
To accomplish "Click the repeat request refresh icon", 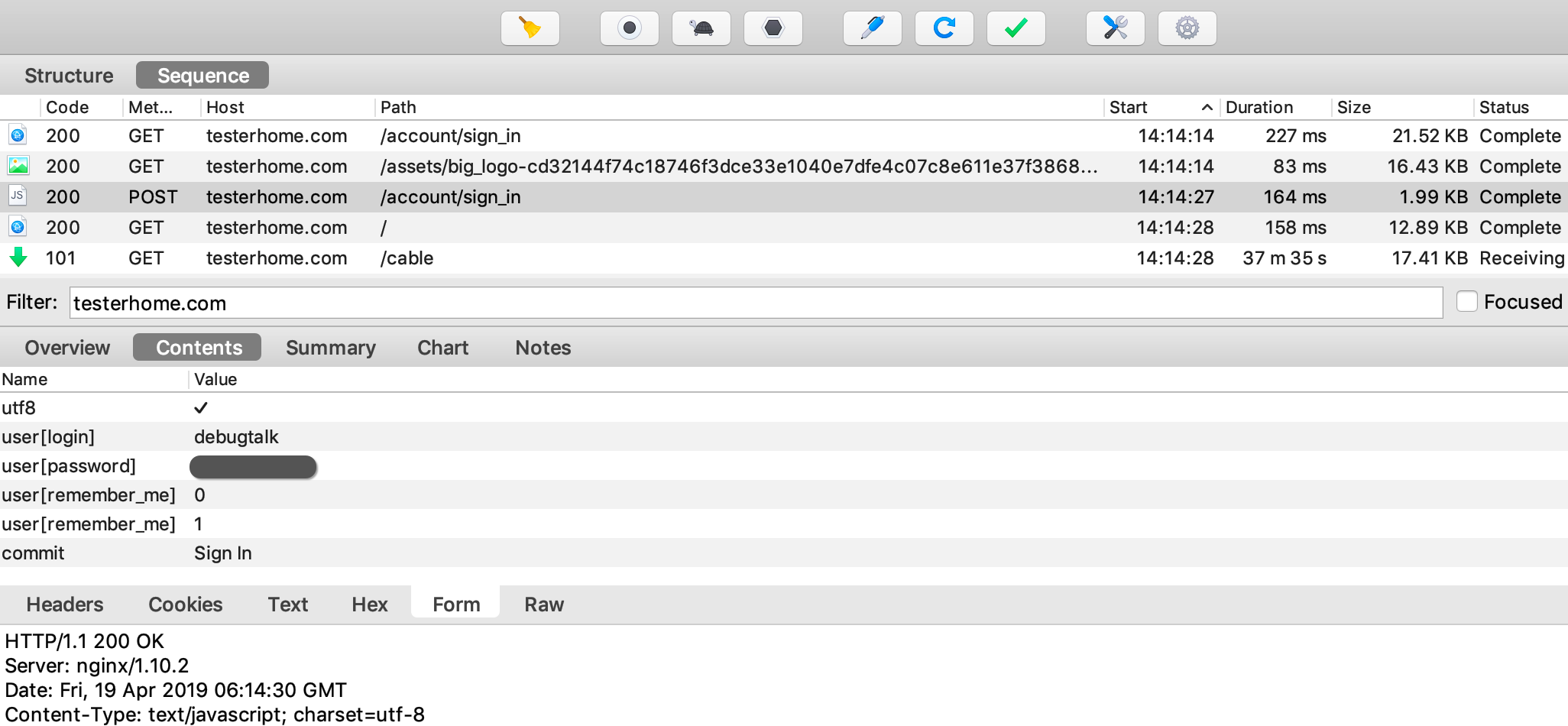I will [x=944, y=28].
